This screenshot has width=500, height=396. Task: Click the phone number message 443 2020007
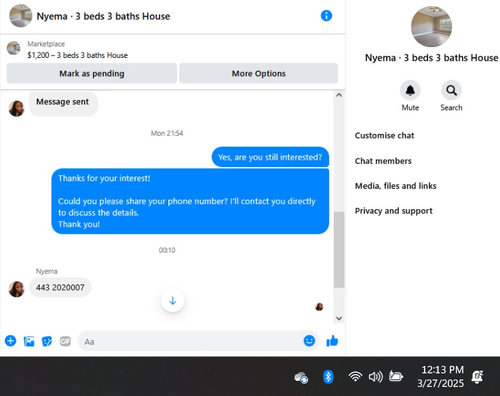(60, 287)
